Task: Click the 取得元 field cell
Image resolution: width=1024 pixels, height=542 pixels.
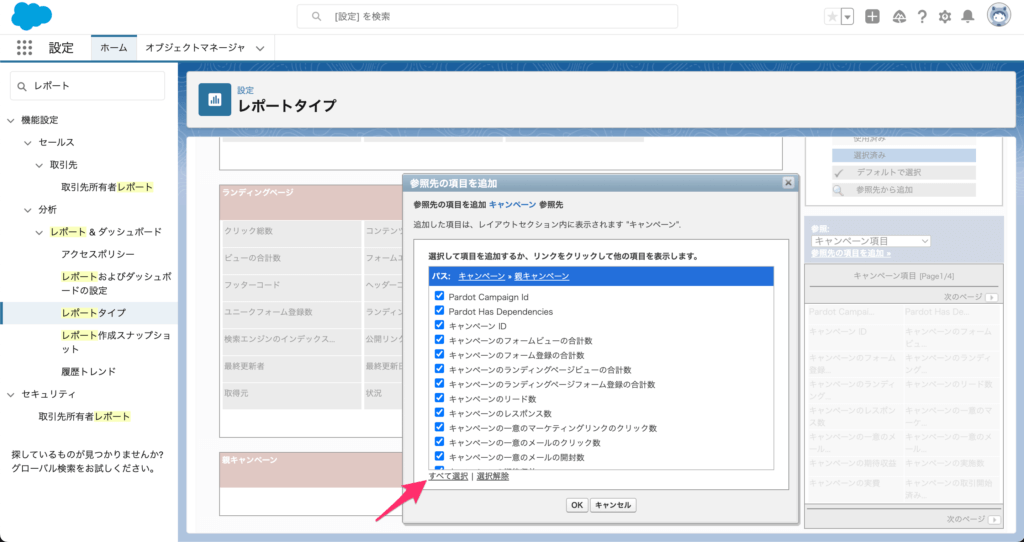Action: [x=291, y=394]
